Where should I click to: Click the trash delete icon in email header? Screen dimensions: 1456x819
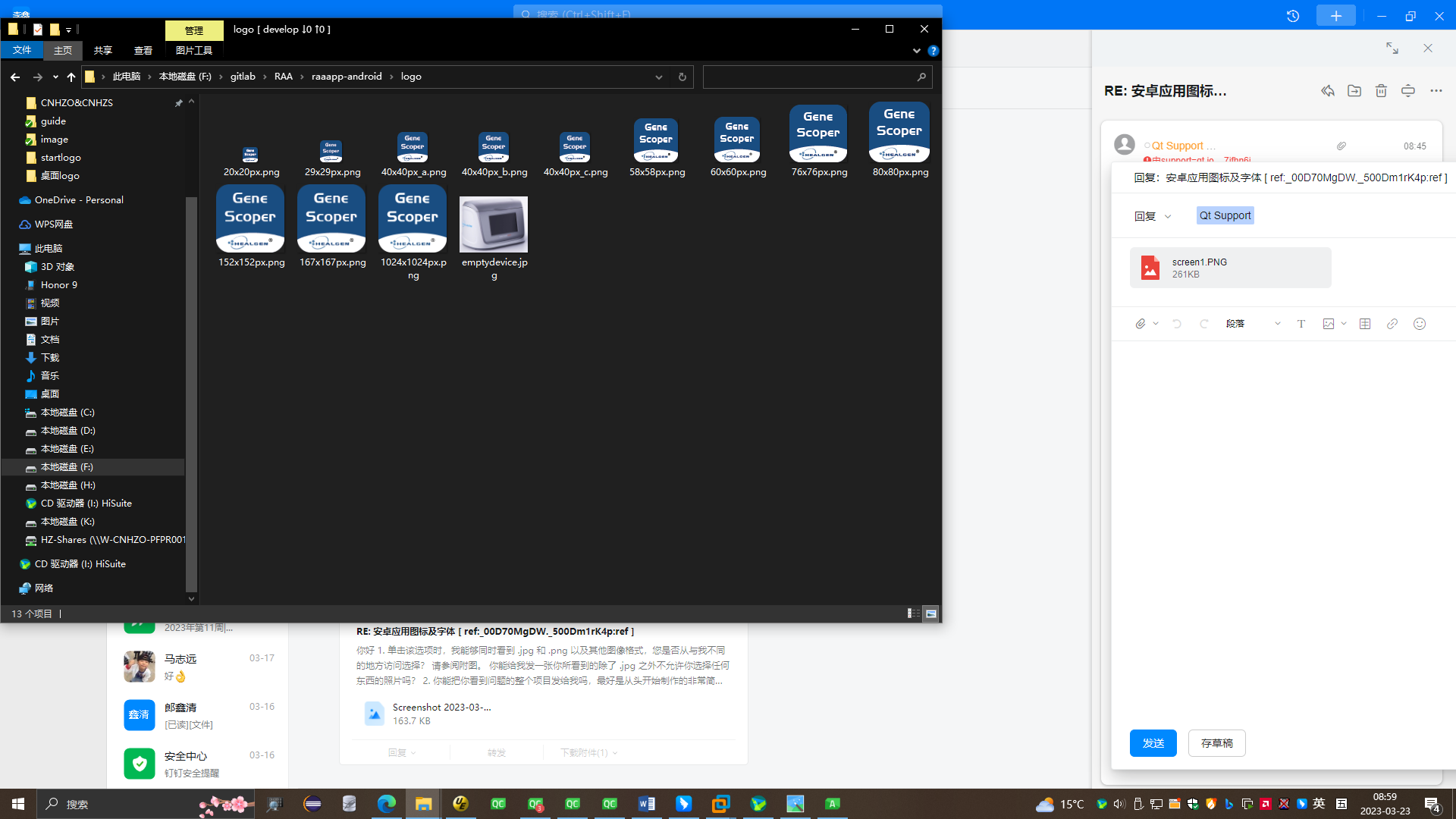tap(1381, 91)
